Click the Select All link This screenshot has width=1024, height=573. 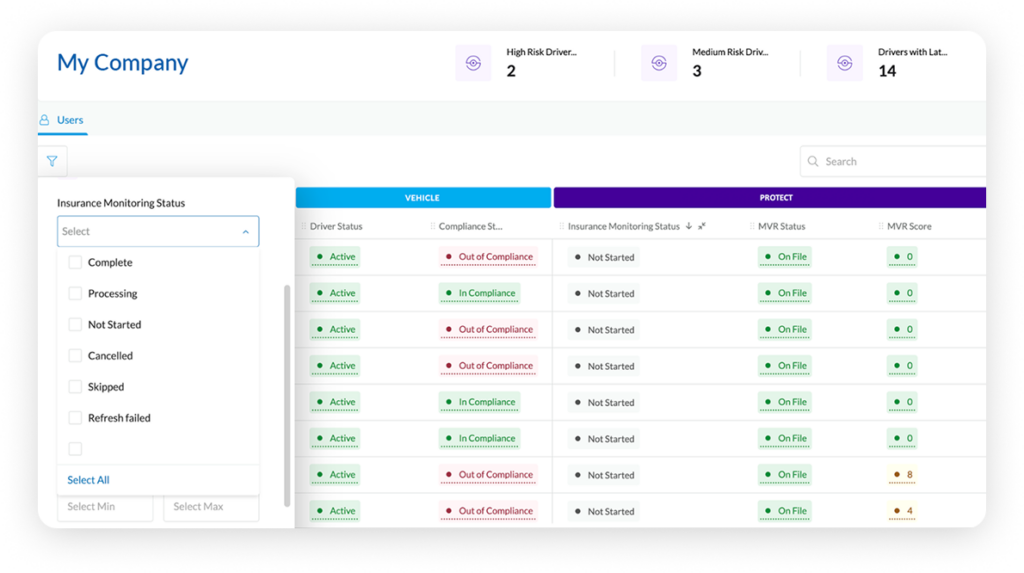88,480
